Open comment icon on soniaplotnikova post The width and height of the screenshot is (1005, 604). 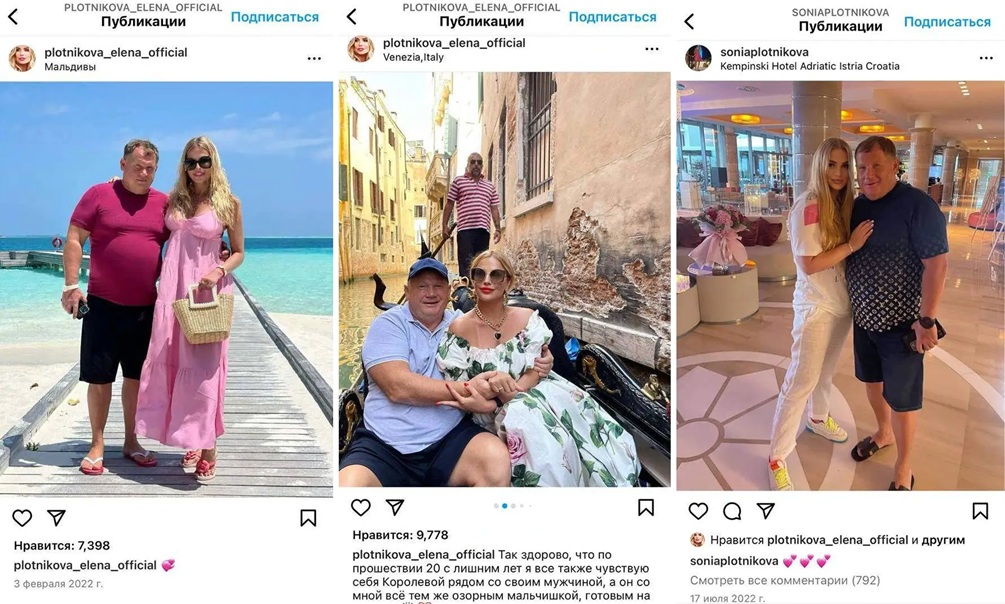[x=732, y=511]
